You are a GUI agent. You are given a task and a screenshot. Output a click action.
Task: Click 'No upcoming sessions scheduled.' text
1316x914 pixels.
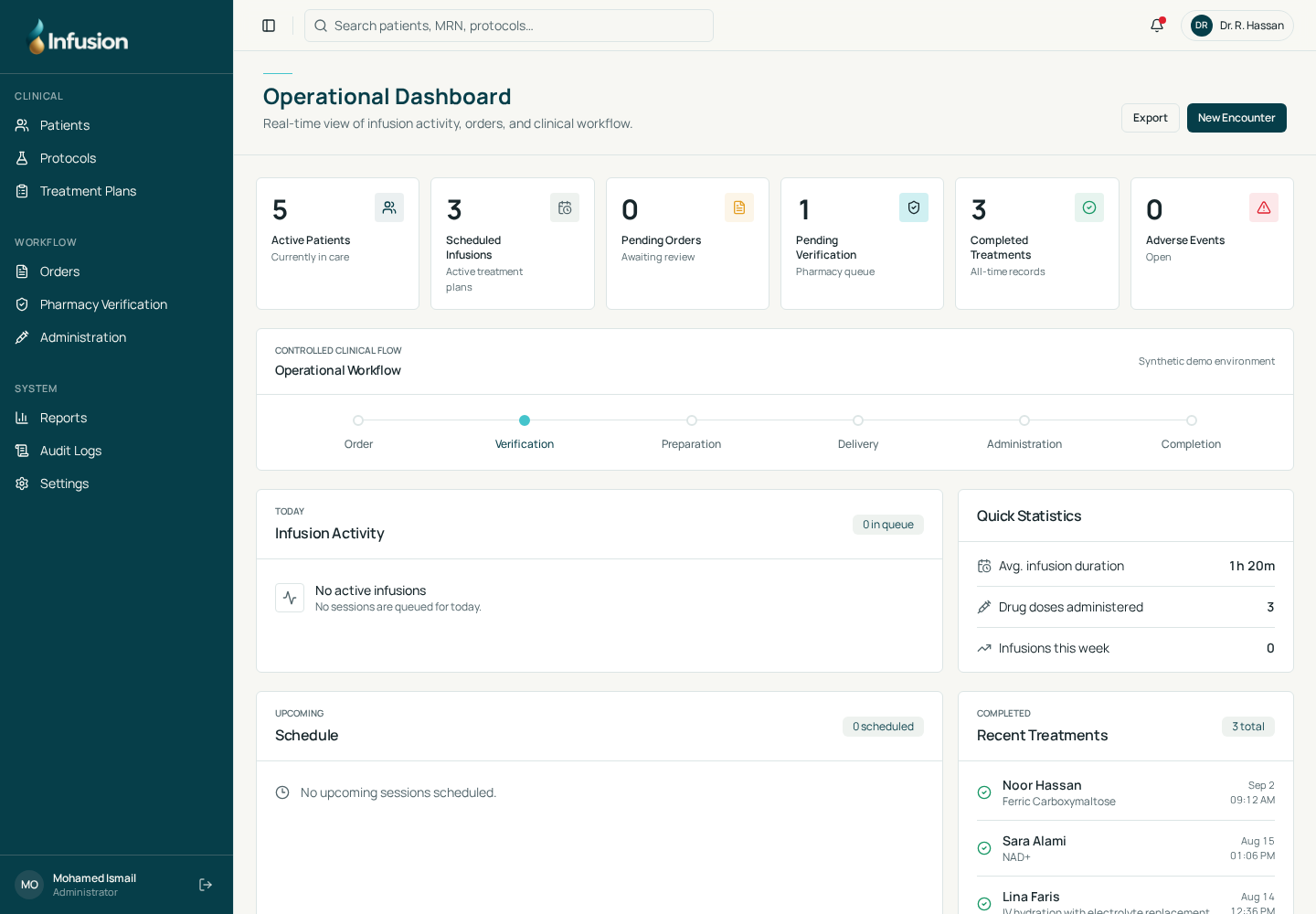(x=398, y=792)
